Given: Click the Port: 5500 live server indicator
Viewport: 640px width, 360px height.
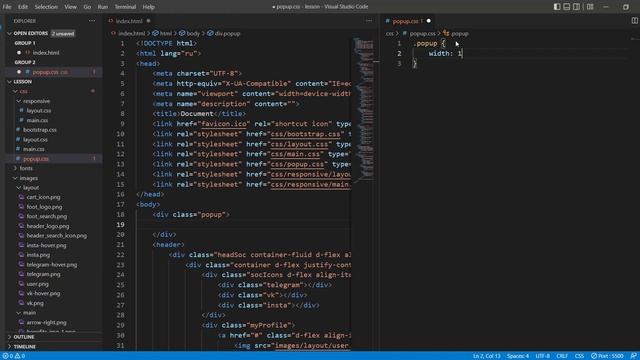Looking at the screenshot, I should coord(607,356).
